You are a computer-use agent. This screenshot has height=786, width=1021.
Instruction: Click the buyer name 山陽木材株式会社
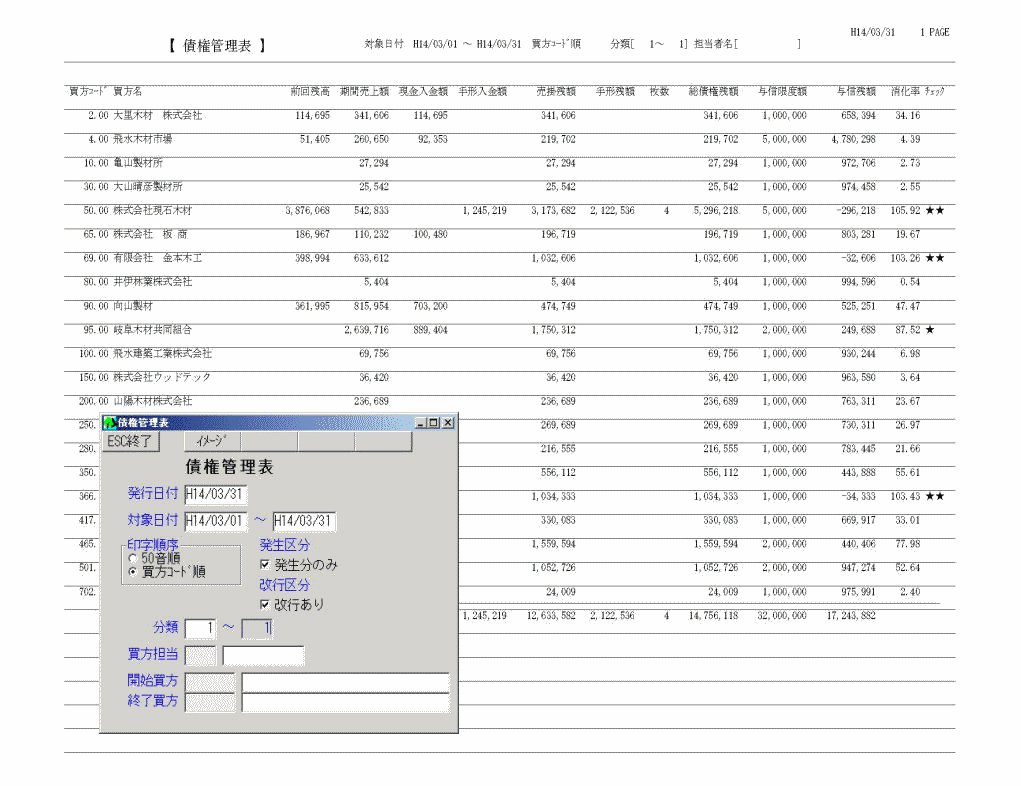153,401
